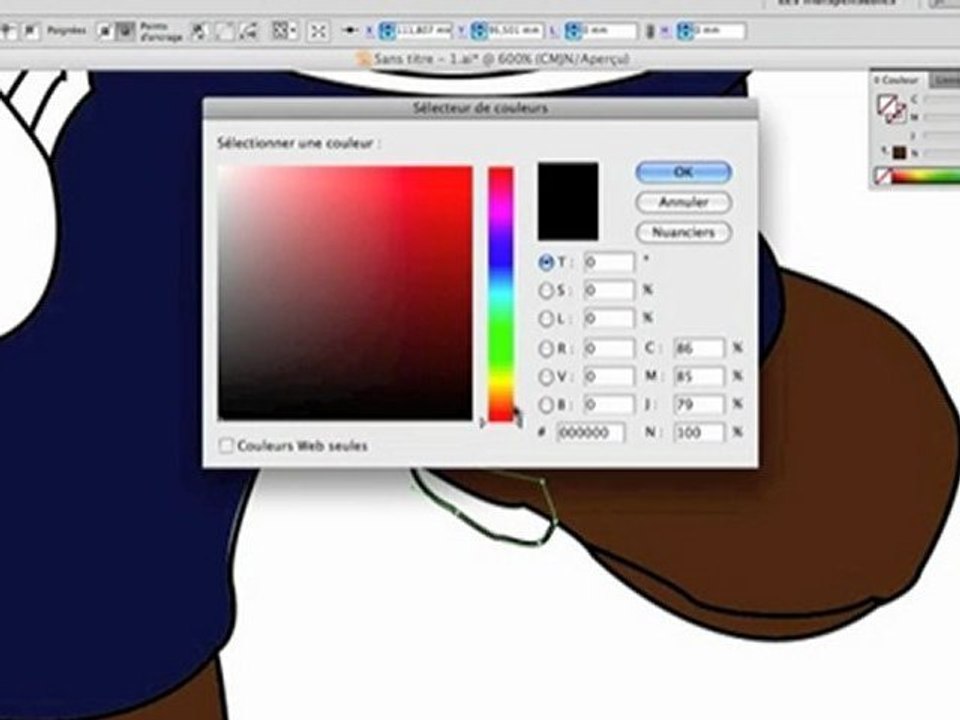This screenshot has height=720, width=960.
Task: Click the Y coordinate stepper arrows
Action: tap(479, 31)
